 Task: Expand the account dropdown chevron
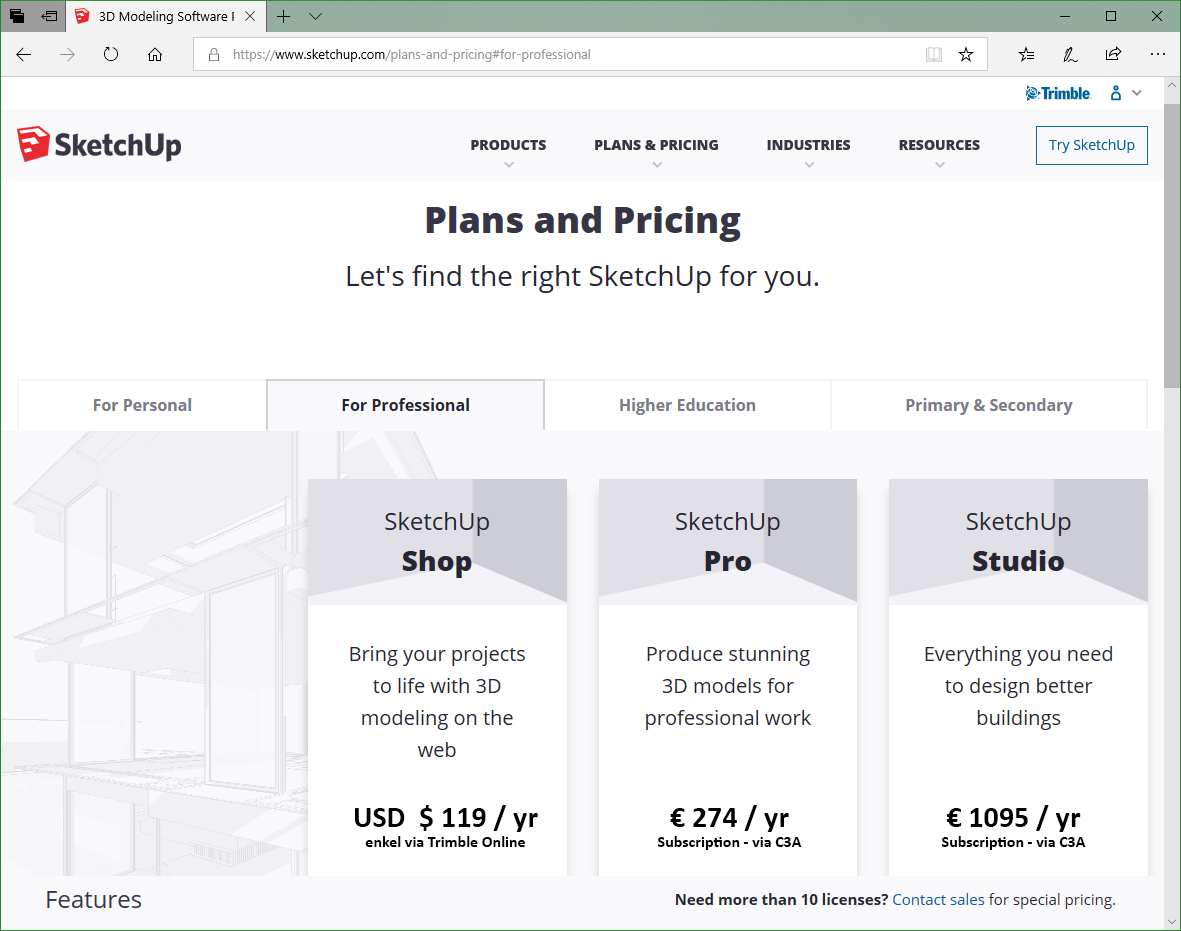click(x=1137, y=93)
